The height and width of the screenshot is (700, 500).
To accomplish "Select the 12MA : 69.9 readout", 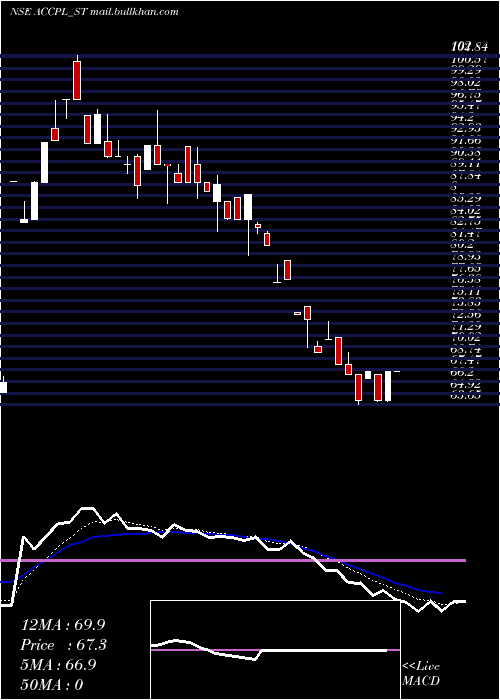I will pyautogui.click(x=63, y=625).
